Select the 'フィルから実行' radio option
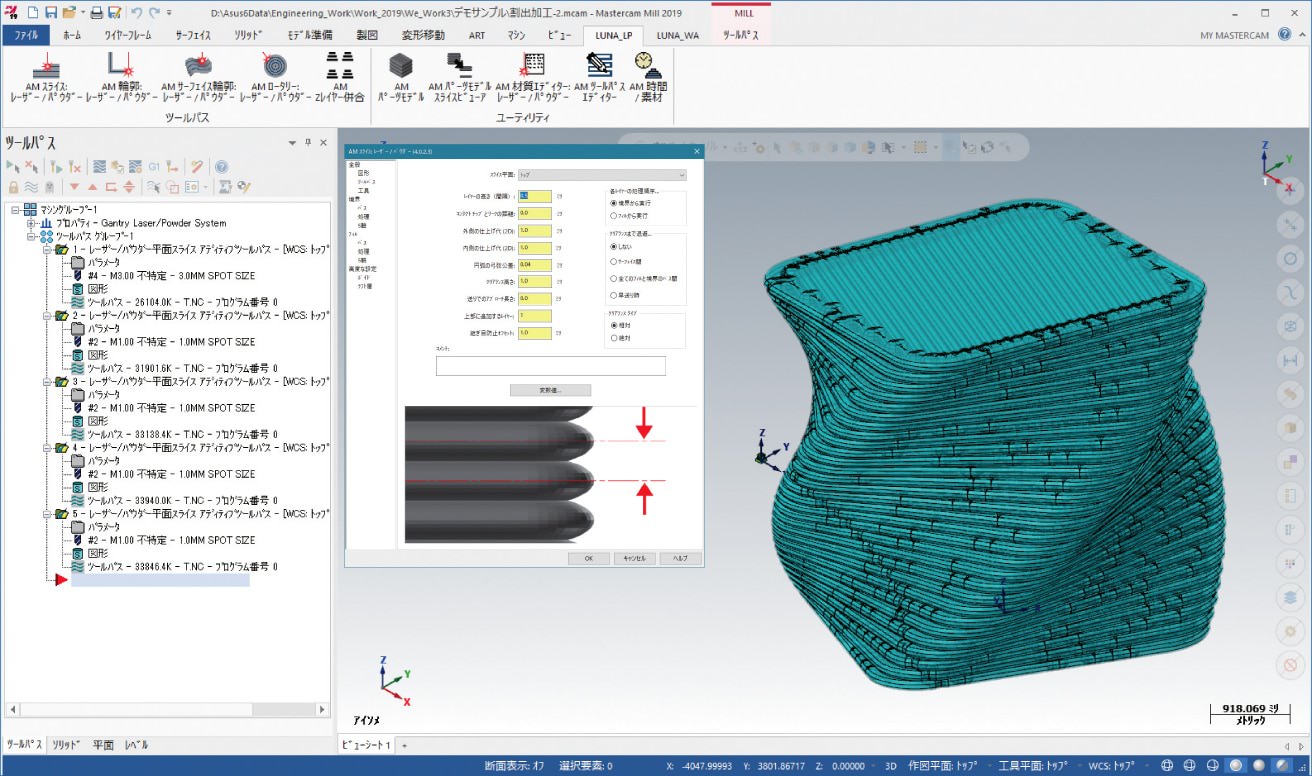Viewport: 1312px width, 776px height. tap(614, 215)
